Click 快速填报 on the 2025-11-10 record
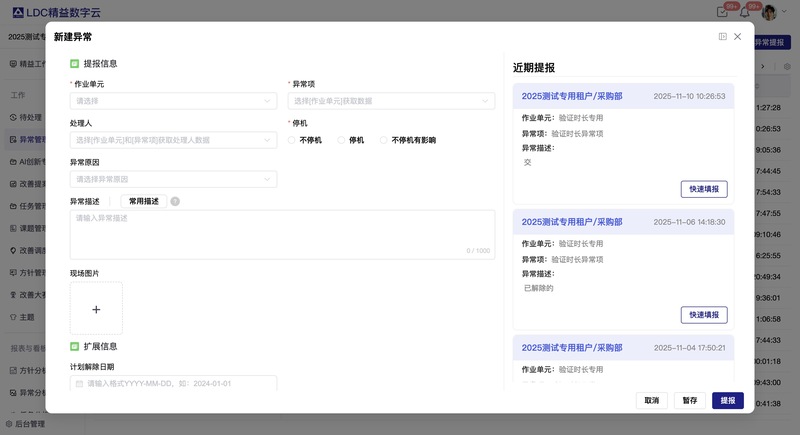The image size is (800, 435). [x=703, y=189]
